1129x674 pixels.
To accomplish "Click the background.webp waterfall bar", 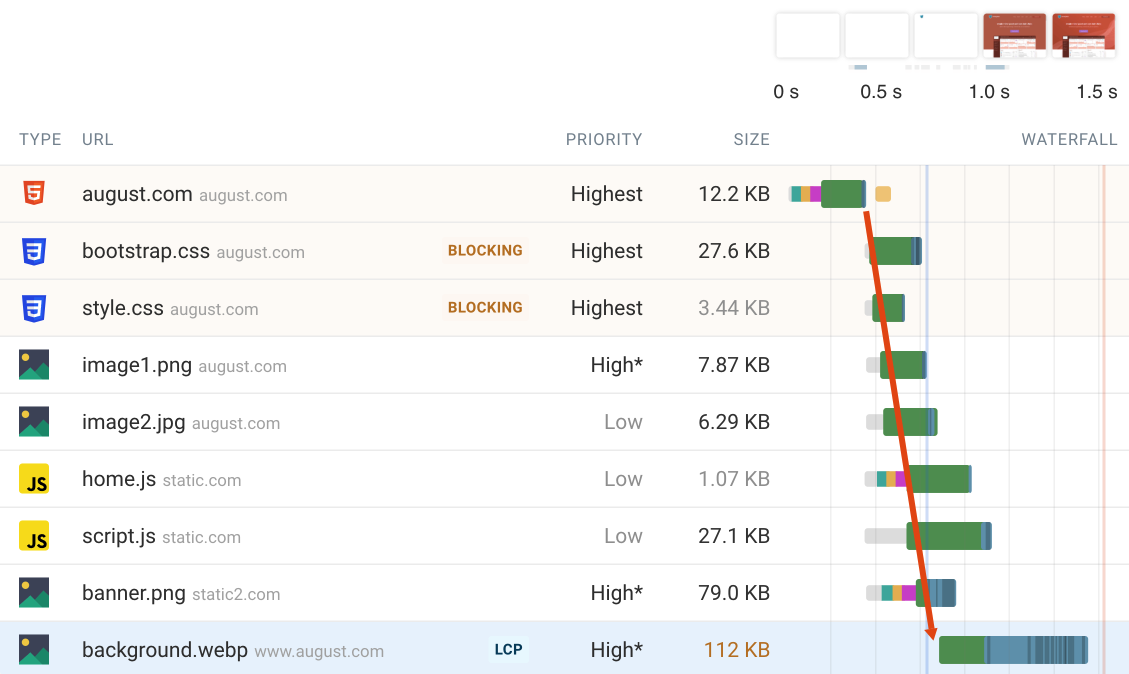I will [1013, 650].
